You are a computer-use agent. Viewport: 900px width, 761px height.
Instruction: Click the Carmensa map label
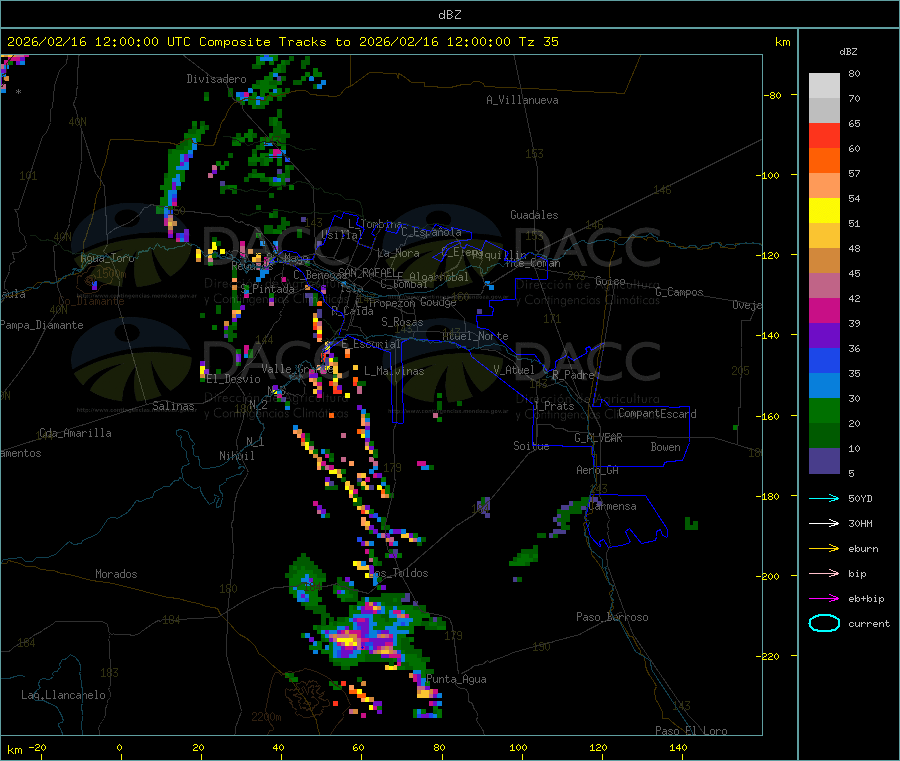point(612,506)
